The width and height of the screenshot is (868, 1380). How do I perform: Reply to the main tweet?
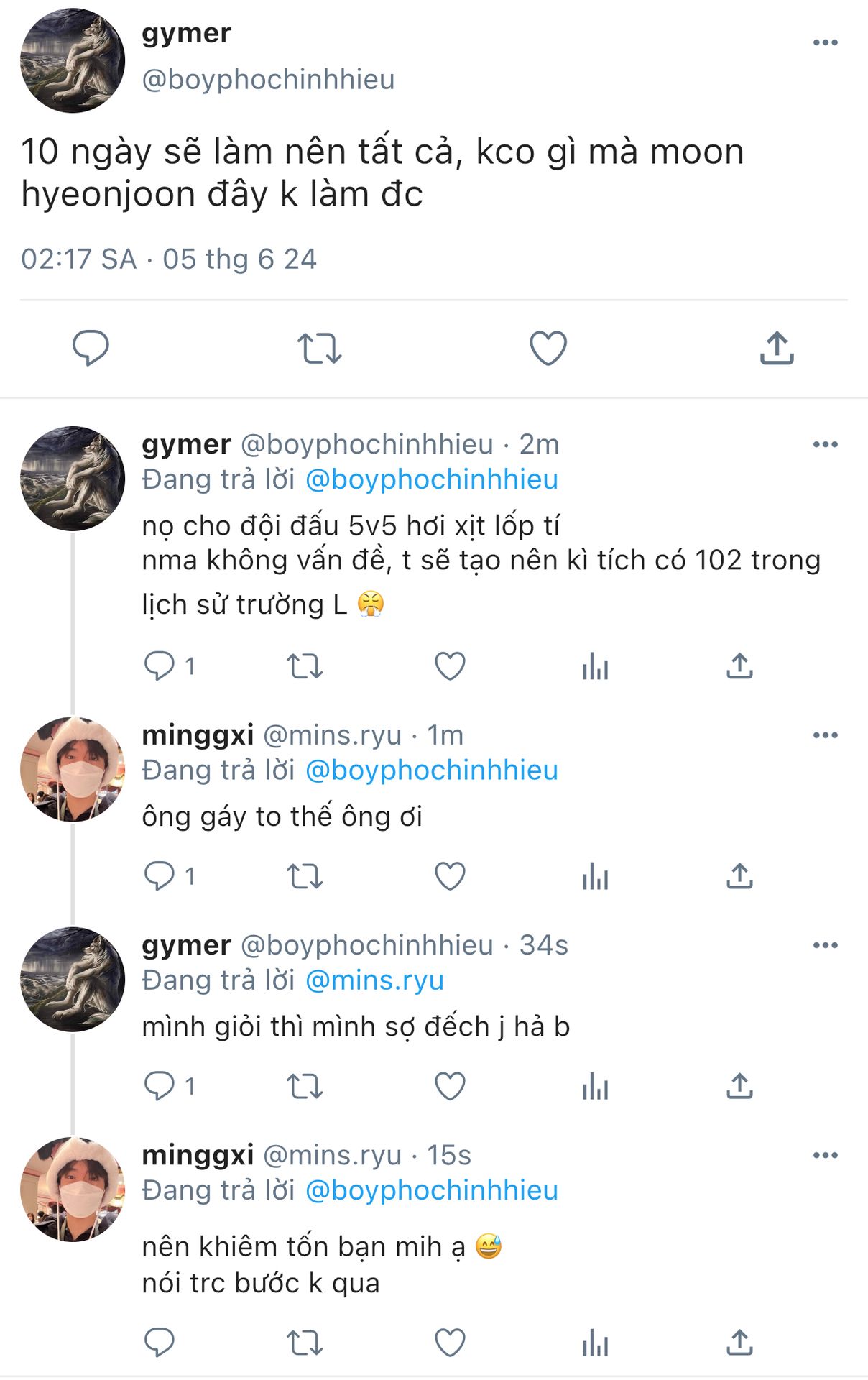tap(91, 349)
